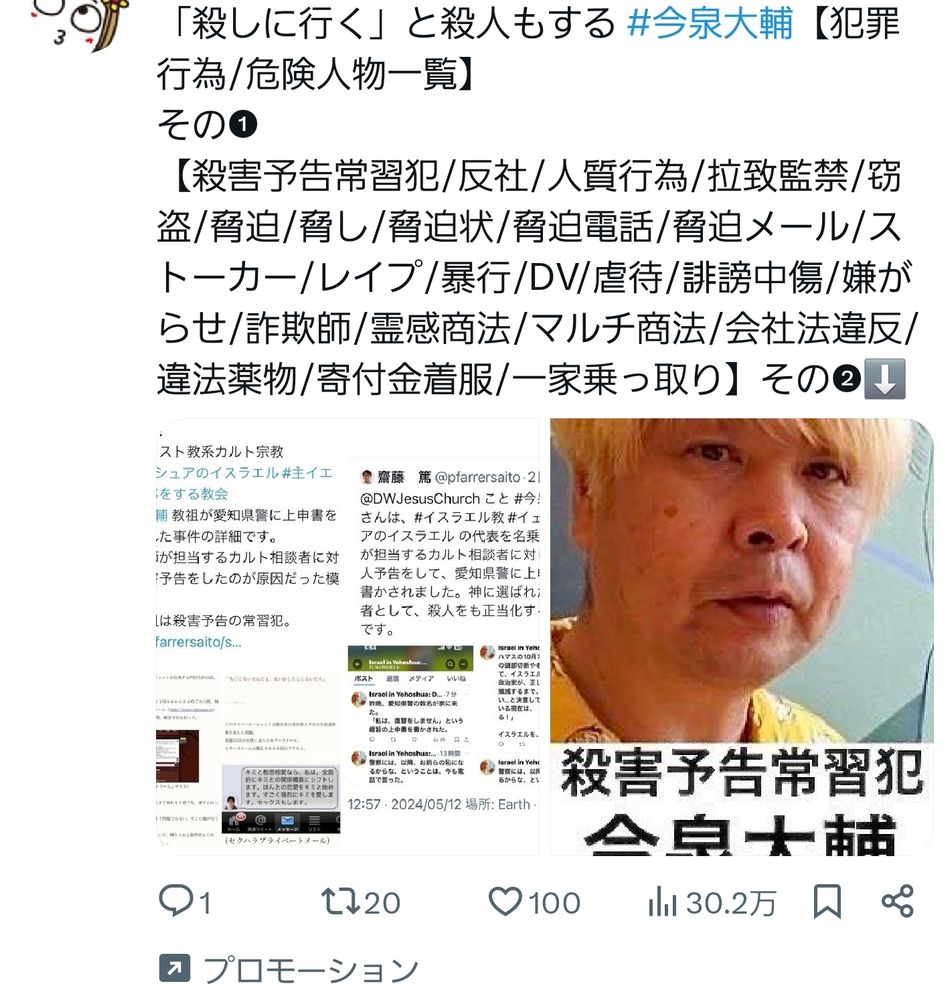Screen dimensions: 952x1000
Task: Click the reply count 1
Action: [205, 903]
